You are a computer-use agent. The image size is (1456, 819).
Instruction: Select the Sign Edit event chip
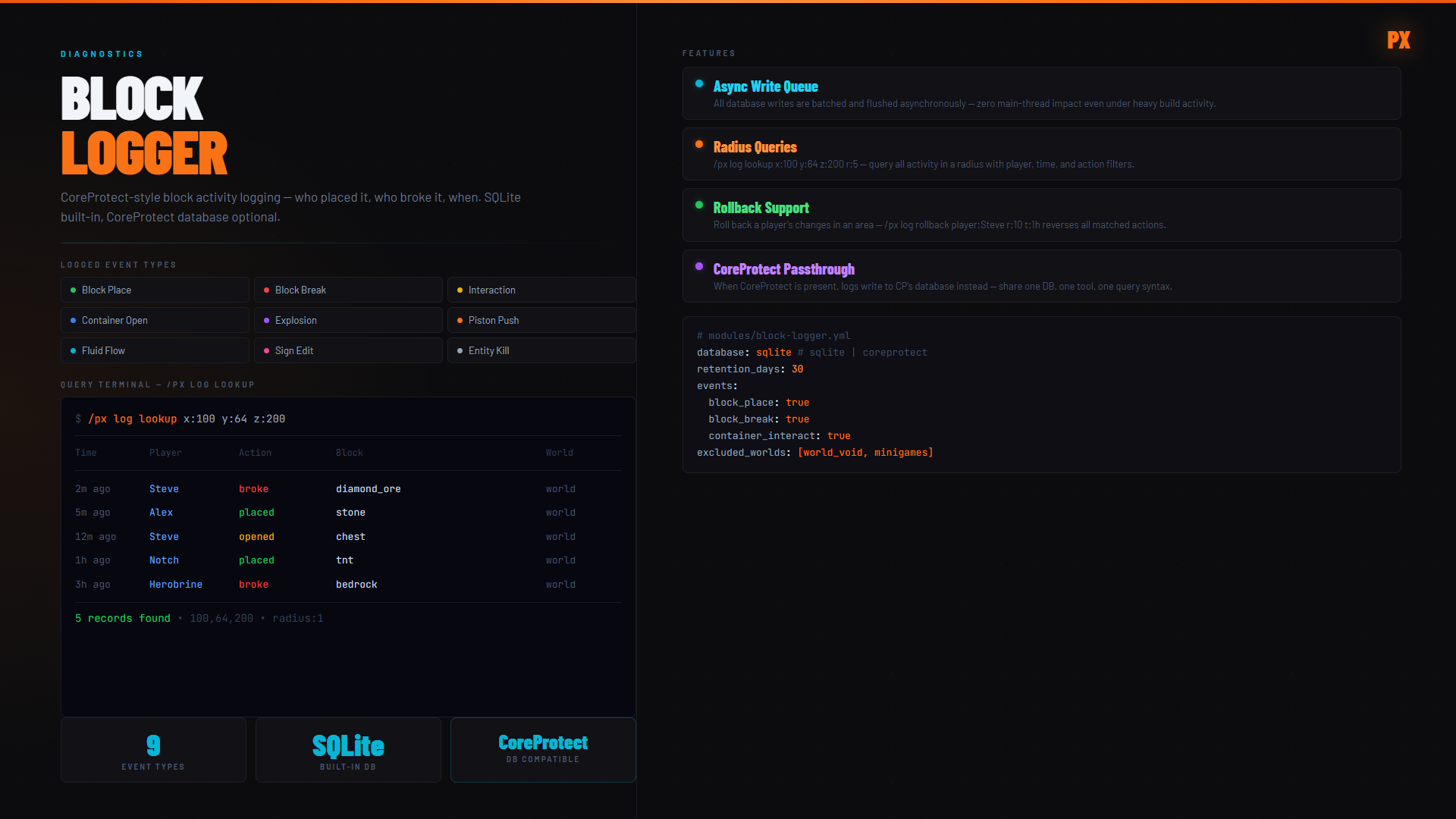tap(348, 350)
